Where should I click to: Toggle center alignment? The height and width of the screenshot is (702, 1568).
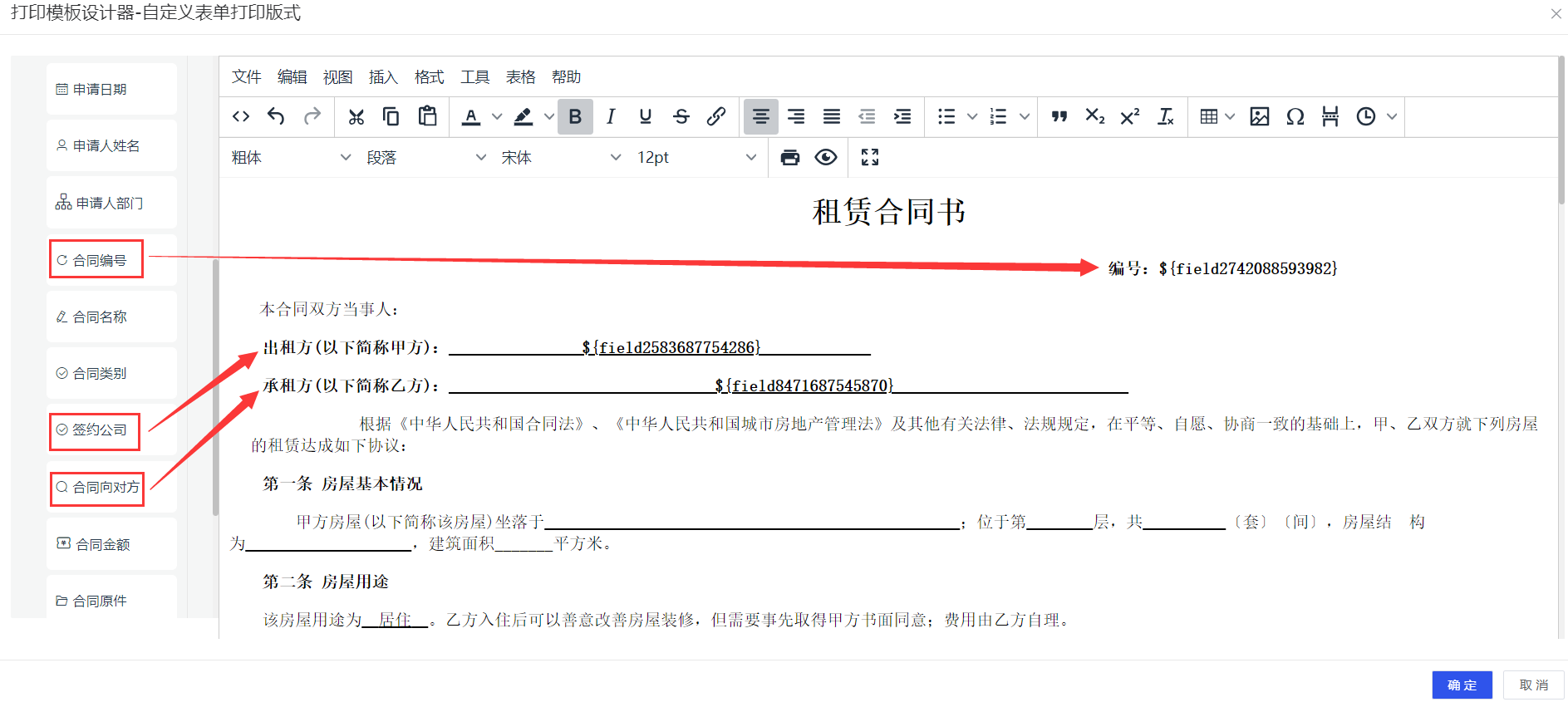[760, 117]
